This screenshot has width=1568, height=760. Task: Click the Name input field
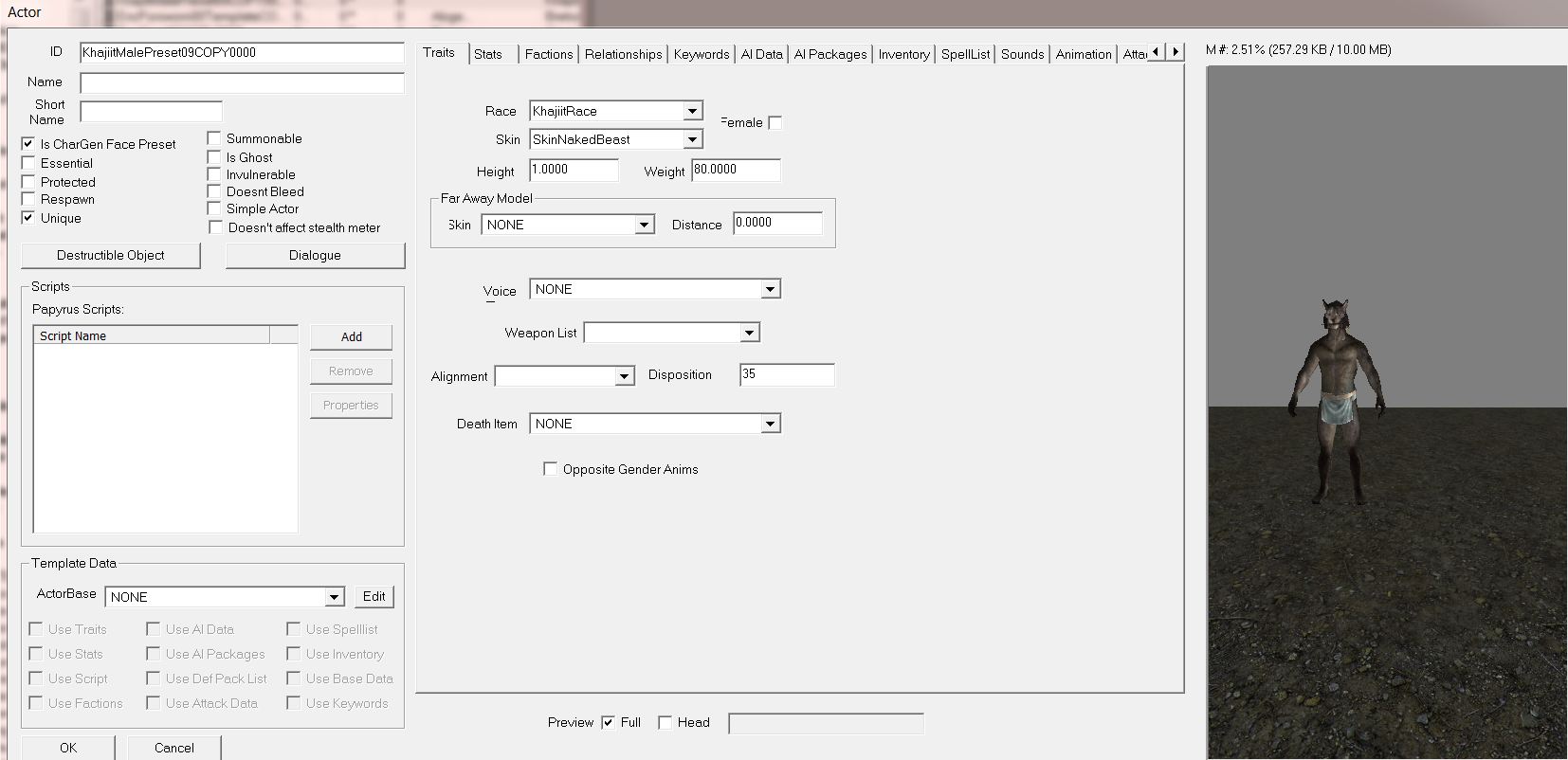click(242, 83)
